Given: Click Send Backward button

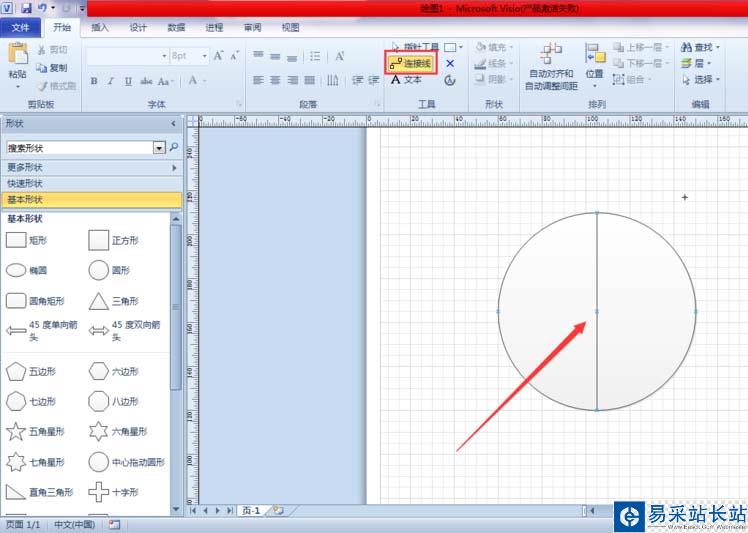Looking at the screenshot, I should 637,63.
